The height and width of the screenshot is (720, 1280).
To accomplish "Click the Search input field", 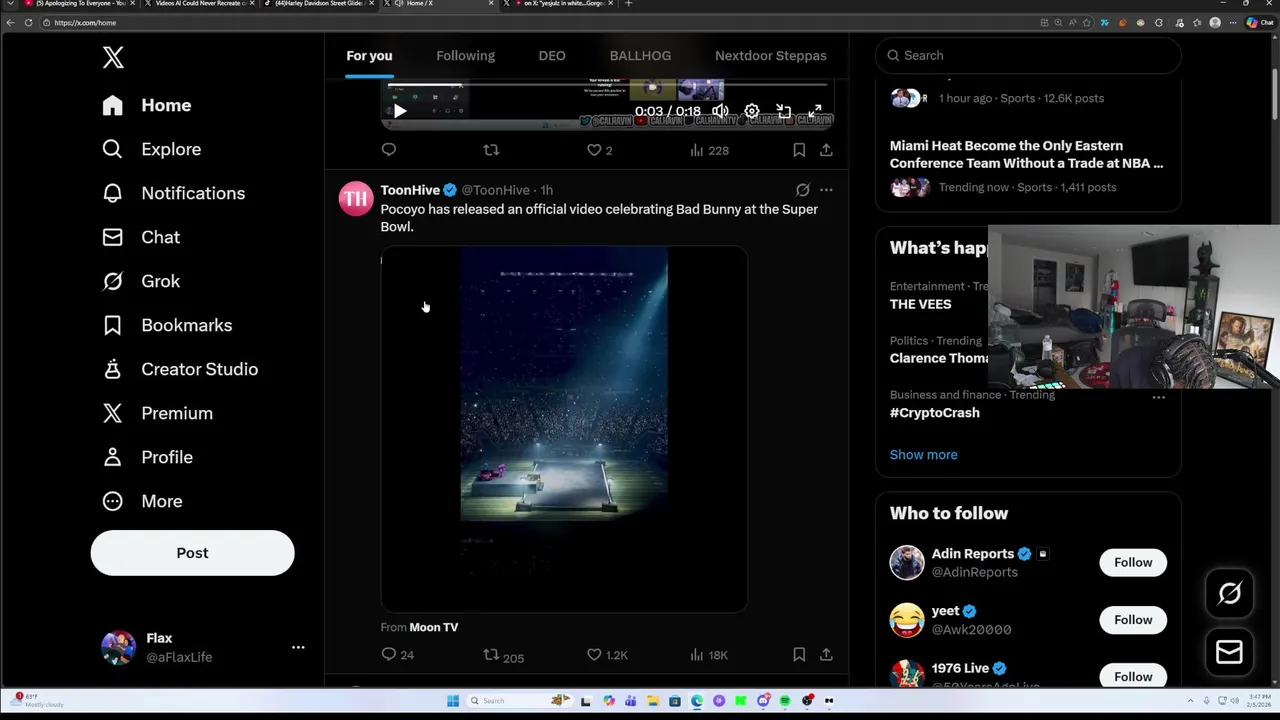I will pos(1028,55).
